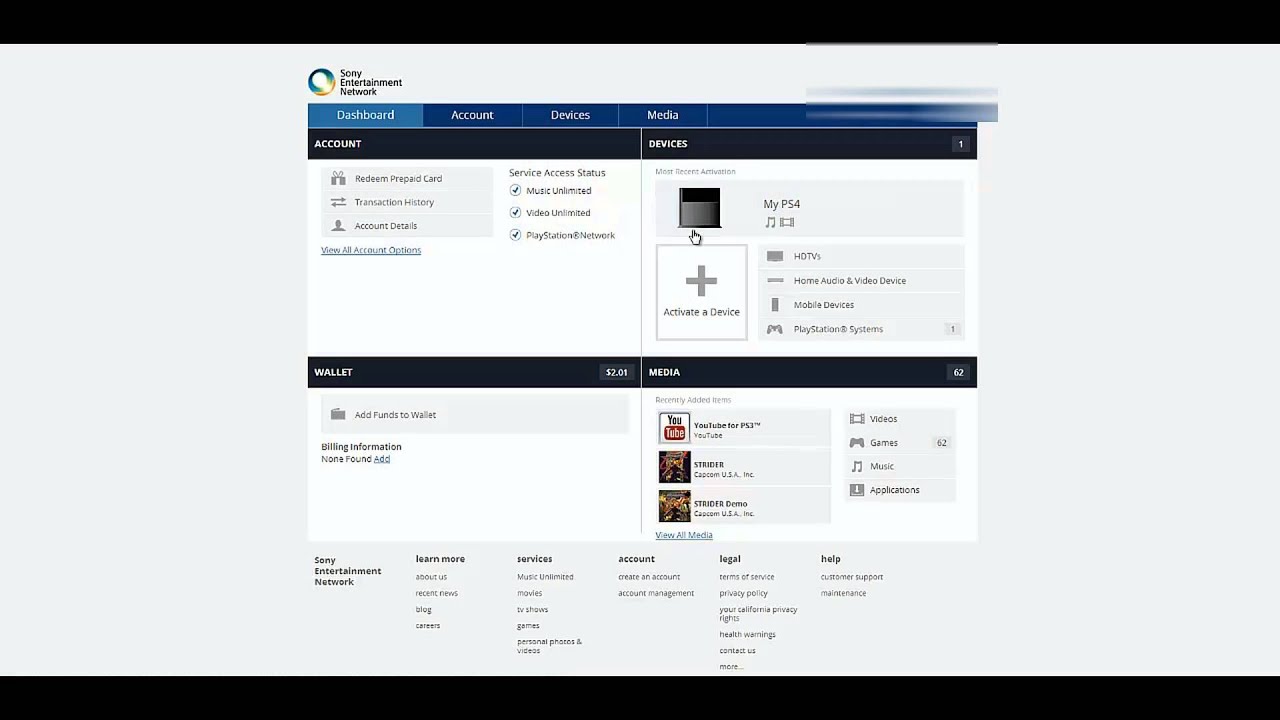The image size is (1280, 720).
Task: Click the Sony Entertainment Network logo
Action: pos(355,82)
